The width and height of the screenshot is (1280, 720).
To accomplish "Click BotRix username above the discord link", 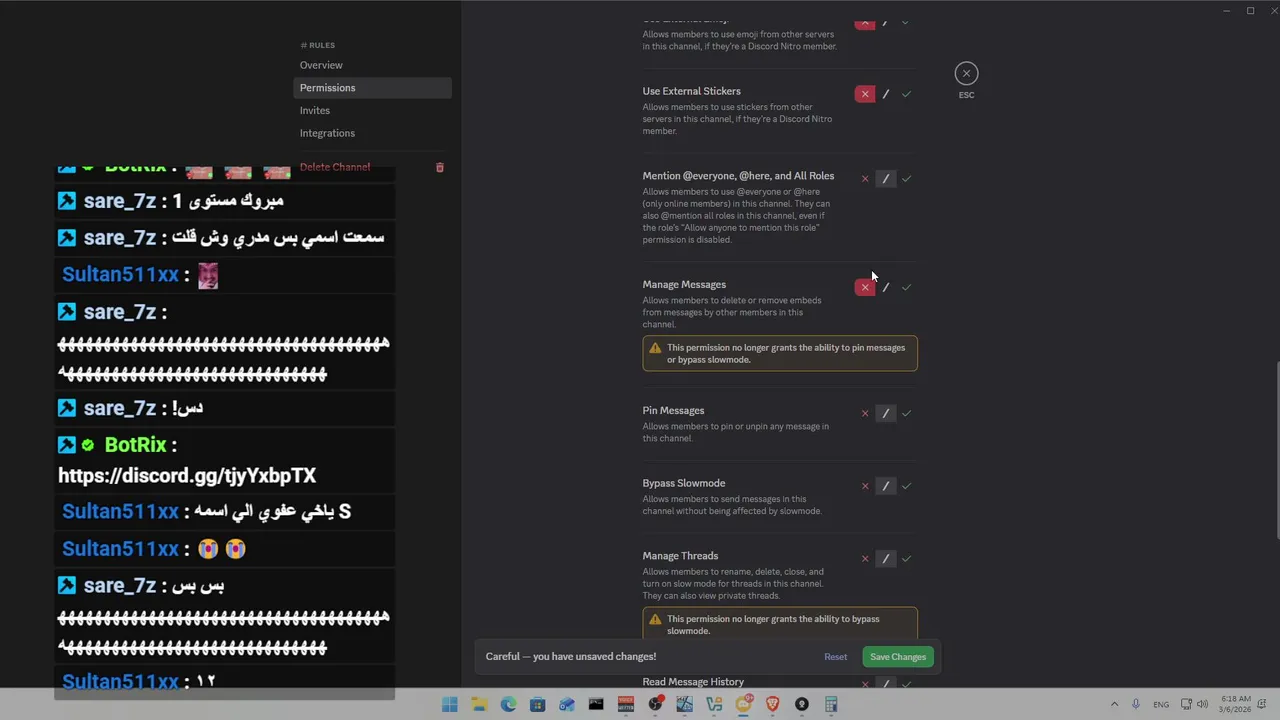I will coord(135,445).
